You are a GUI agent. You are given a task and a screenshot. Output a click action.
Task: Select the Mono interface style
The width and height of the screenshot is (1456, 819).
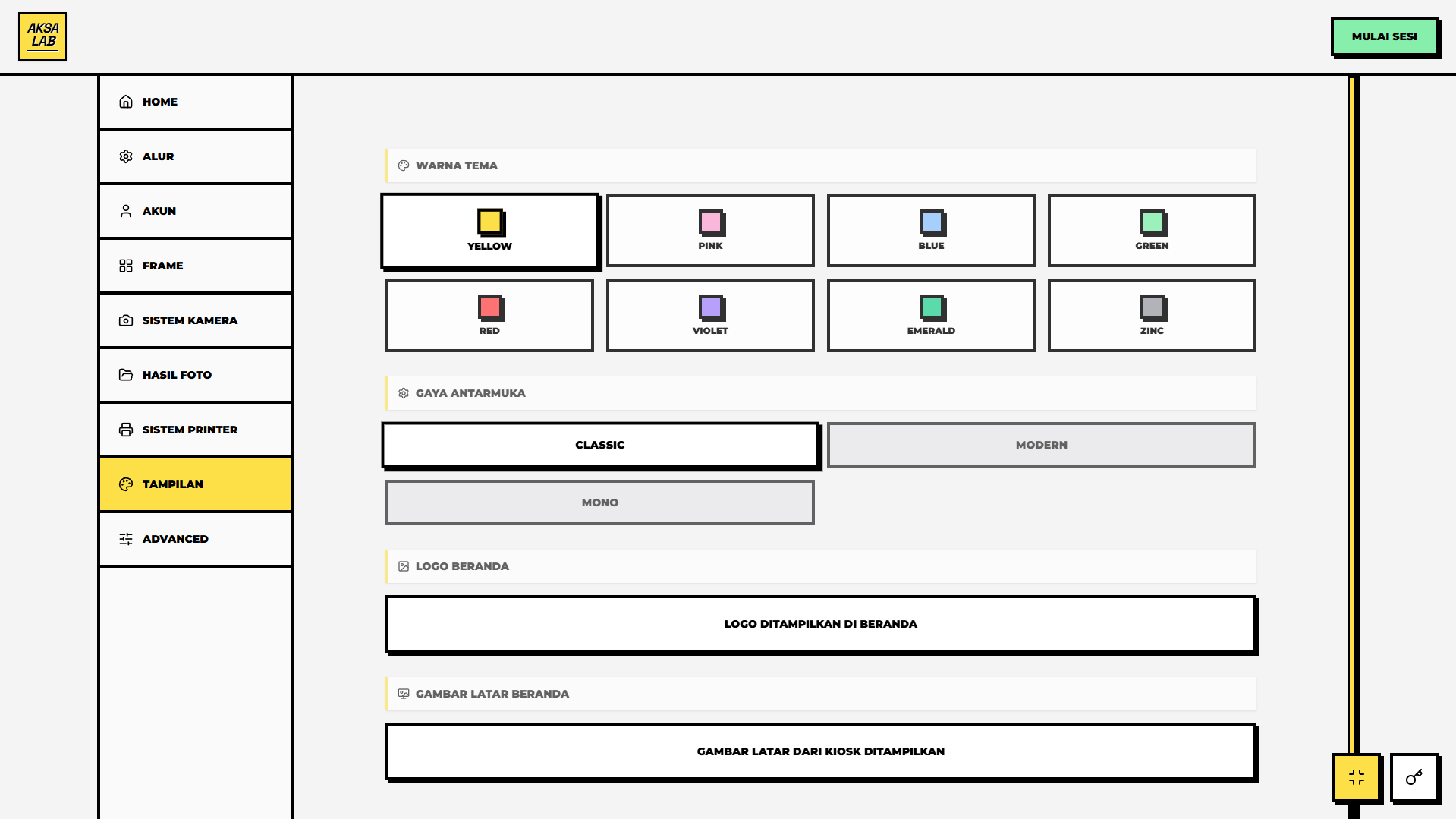click(x=599, y=502)
